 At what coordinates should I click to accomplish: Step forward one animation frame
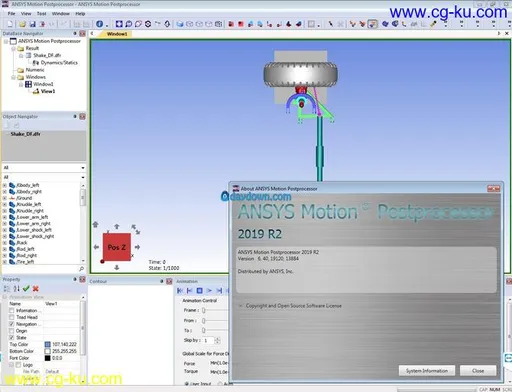tap(219, 291)
